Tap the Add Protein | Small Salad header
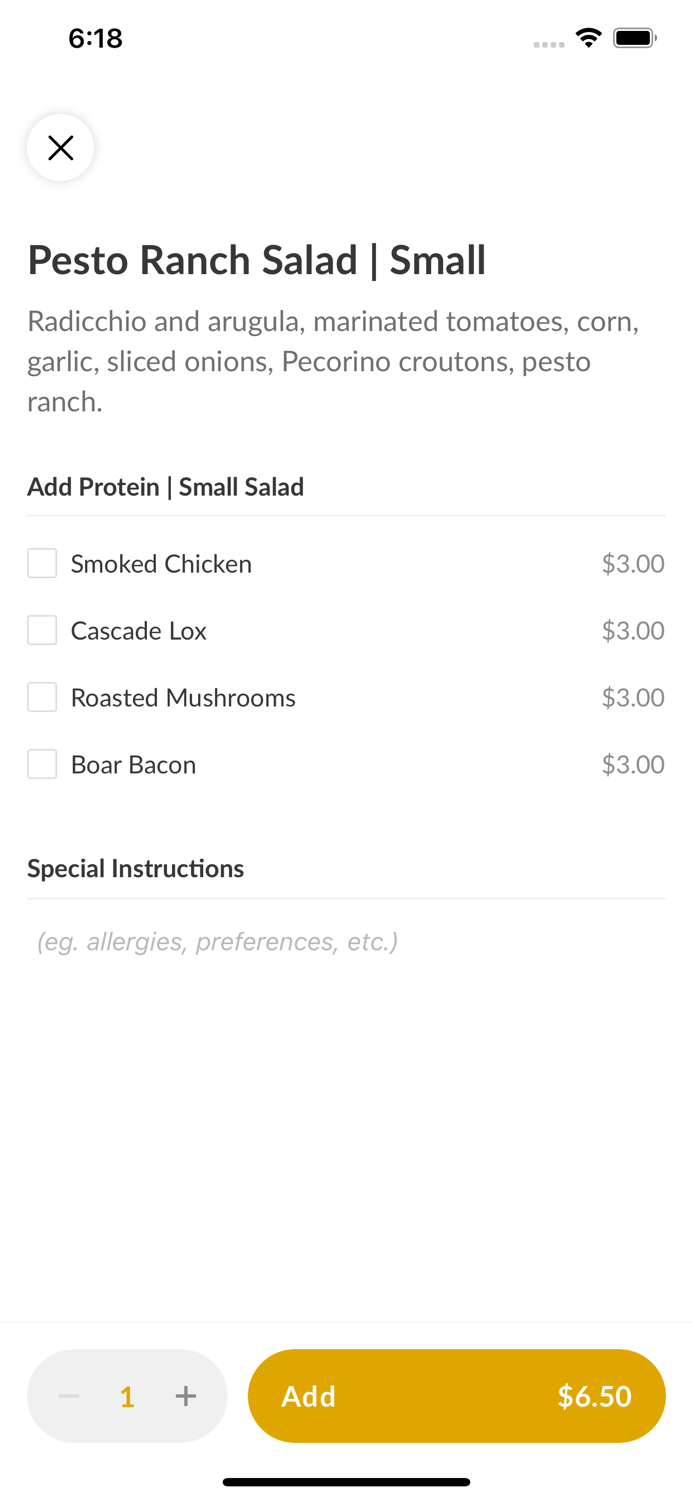Viewport: 693px width, 1500px height. click(x=166, y=487)
